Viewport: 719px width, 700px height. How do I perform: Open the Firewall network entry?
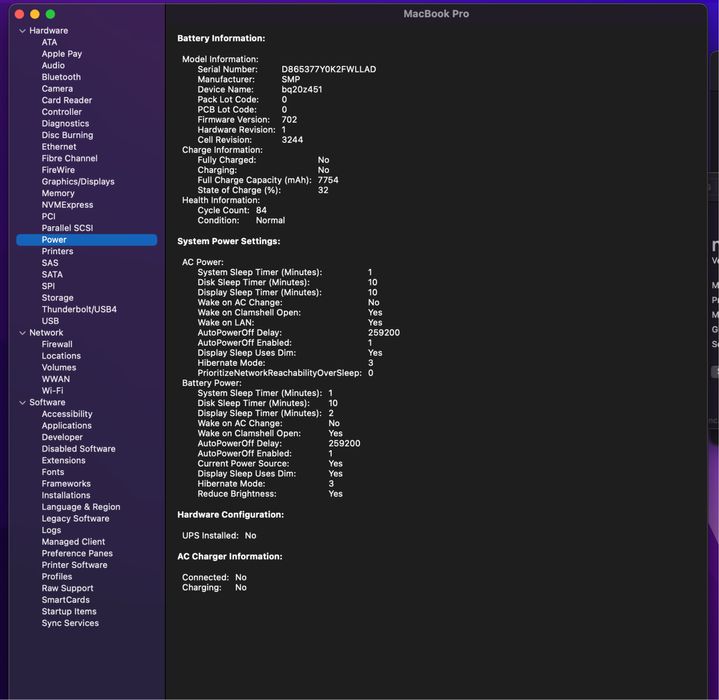[x=57, y=344]
